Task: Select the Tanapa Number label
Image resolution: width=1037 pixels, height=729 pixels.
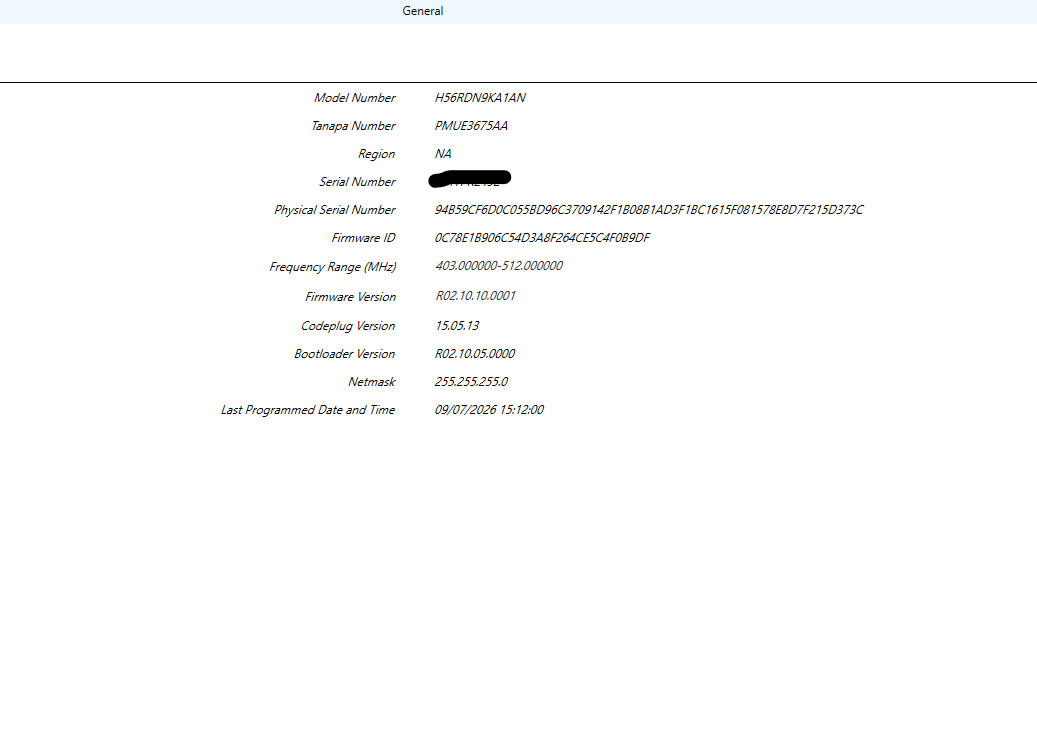Action: tap(353, 126)
